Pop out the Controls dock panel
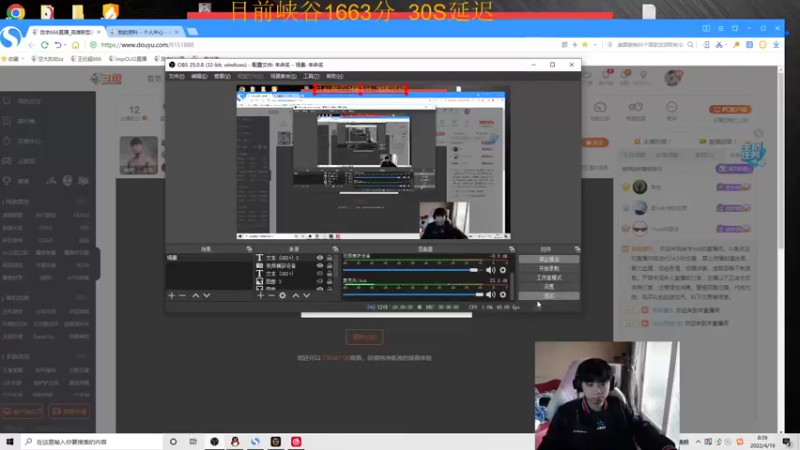Image resolution: width=800 pixels, height=450 pixels. point(577,249)
